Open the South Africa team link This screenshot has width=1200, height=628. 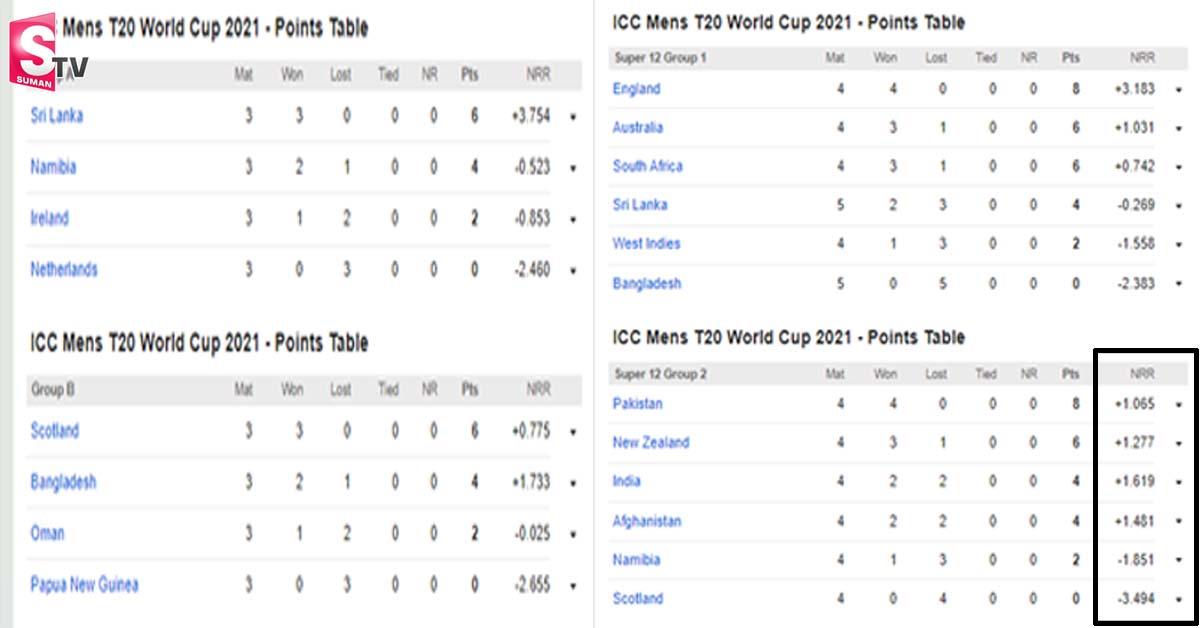pyautogui.click(x=647, y=166)
